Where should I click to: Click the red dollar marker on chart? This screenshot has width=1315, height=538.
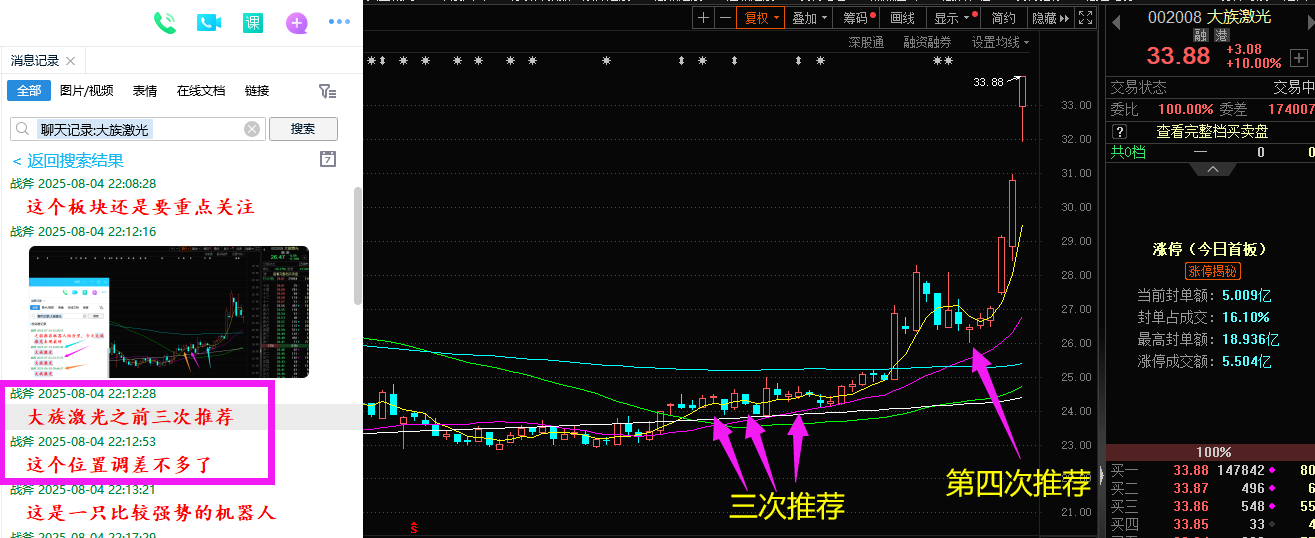pos(414,526)
